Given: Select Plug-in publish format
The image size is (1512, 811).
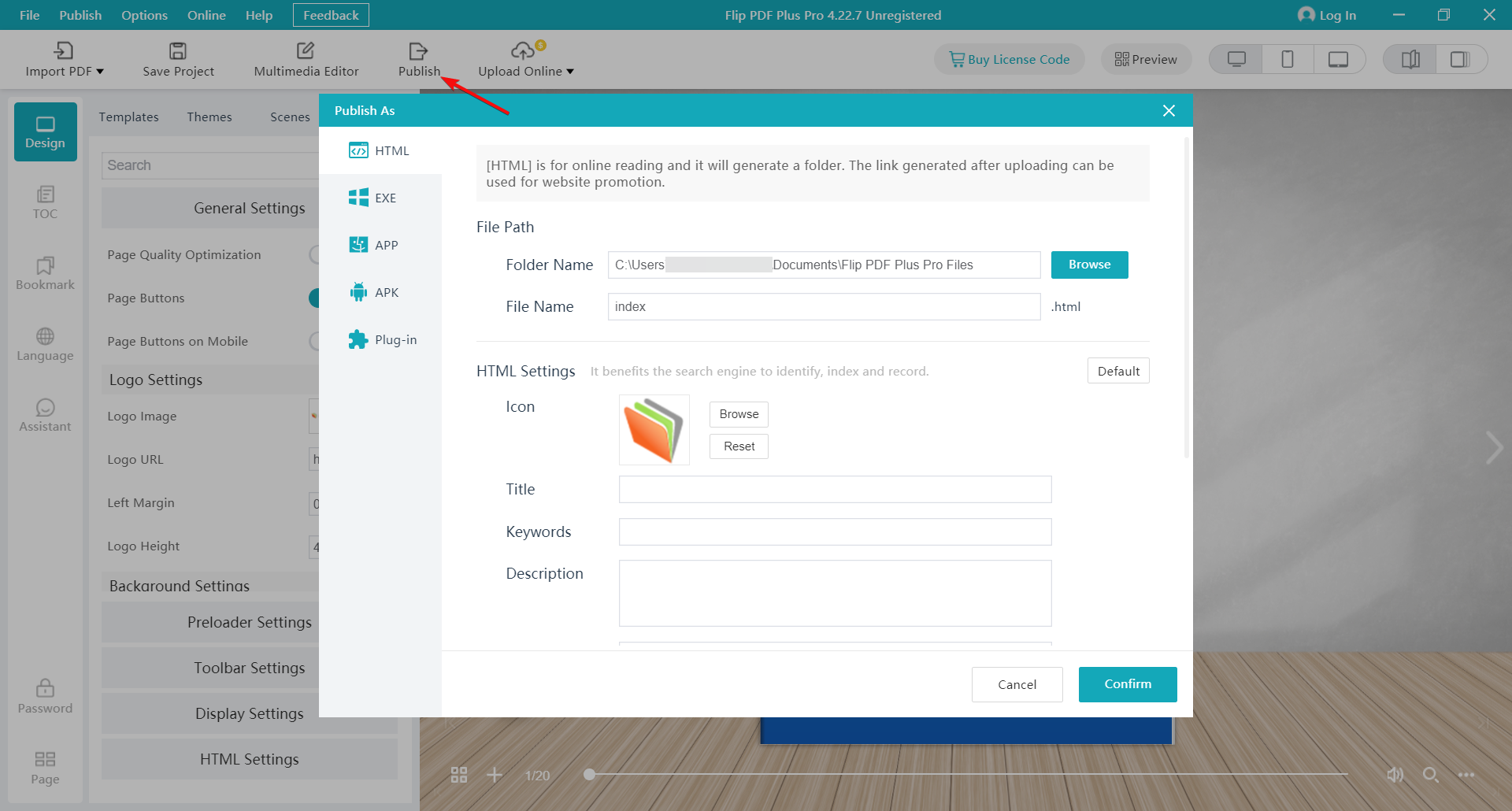Looking at the screenshot, I should click(380, 339).
